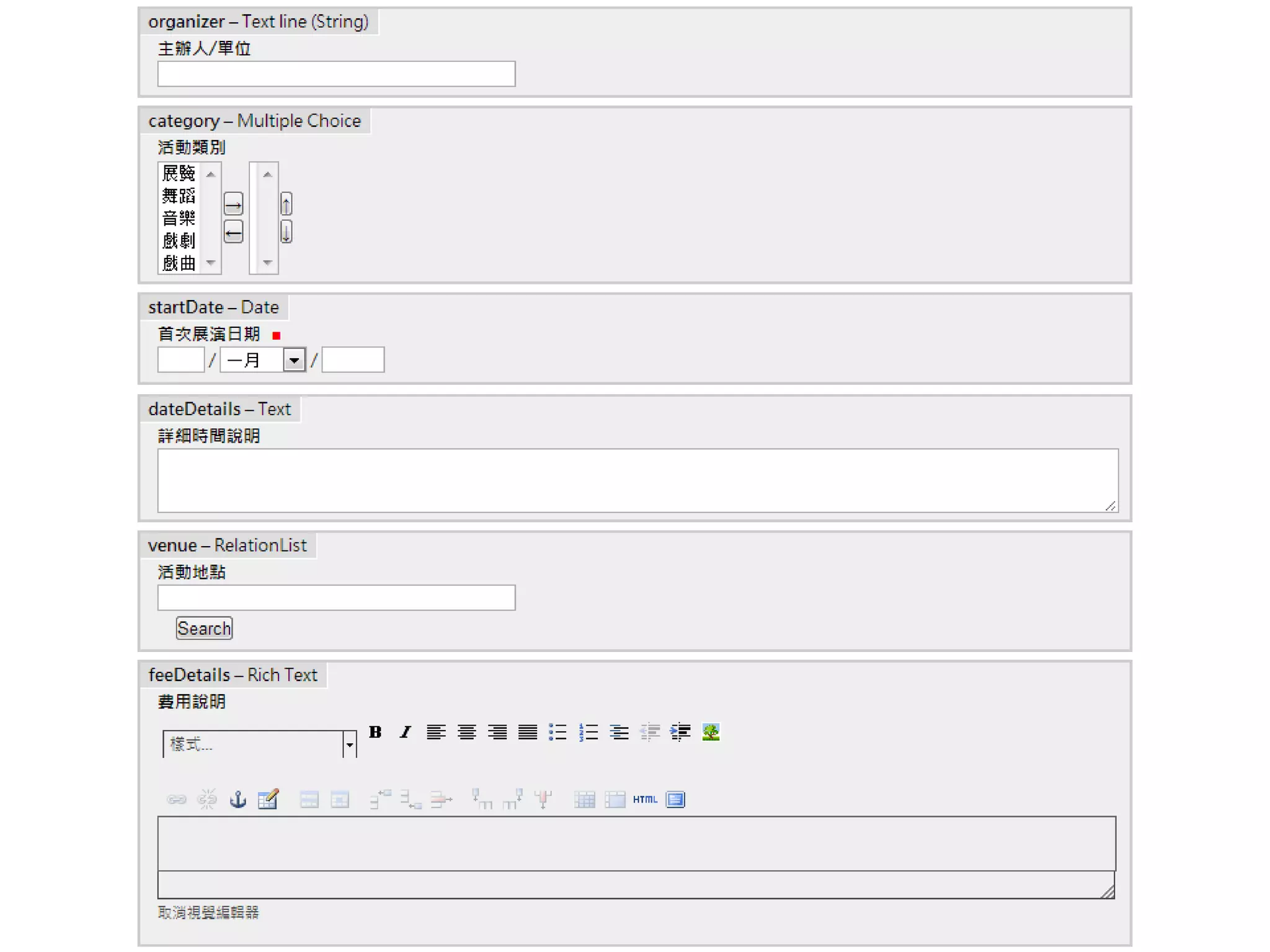Click the unlink broken-chain icon

(x=207, y=800)
